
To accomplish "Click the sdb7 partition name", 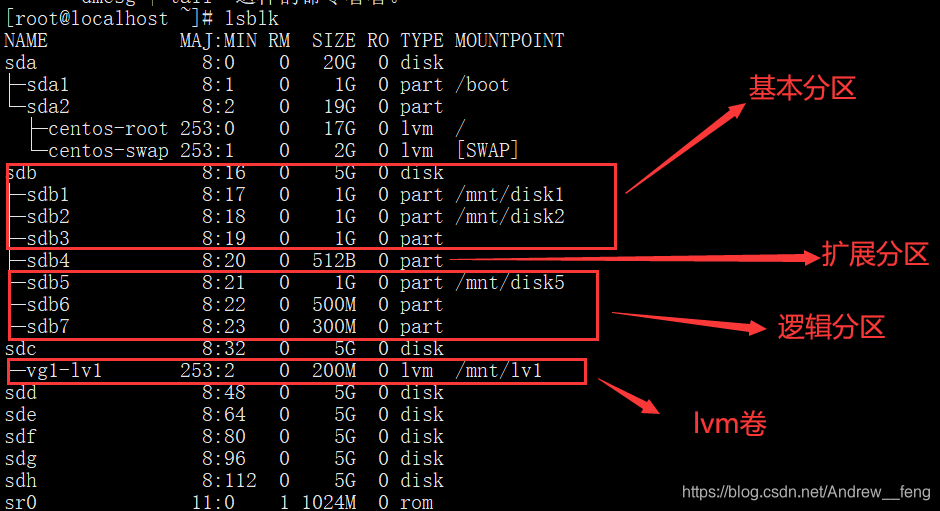I will (x=48, y=326).
